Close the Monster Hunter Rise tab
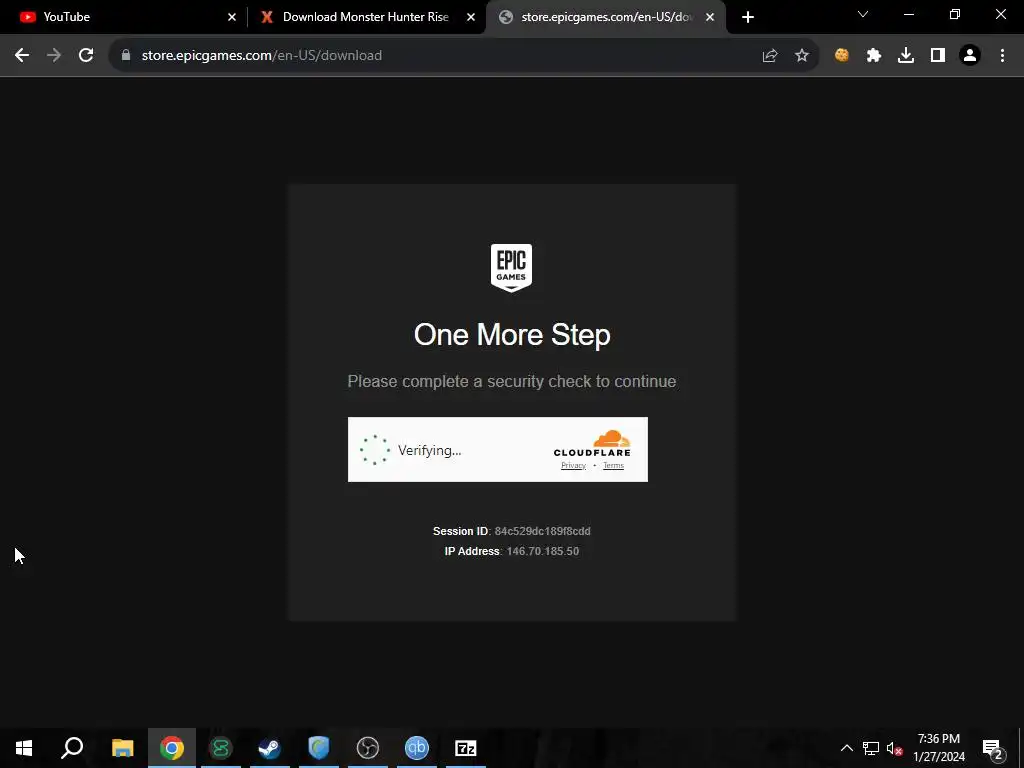The width and height of the screenshot is (1024, 768). pyautogui.click(x=471, y=17)
